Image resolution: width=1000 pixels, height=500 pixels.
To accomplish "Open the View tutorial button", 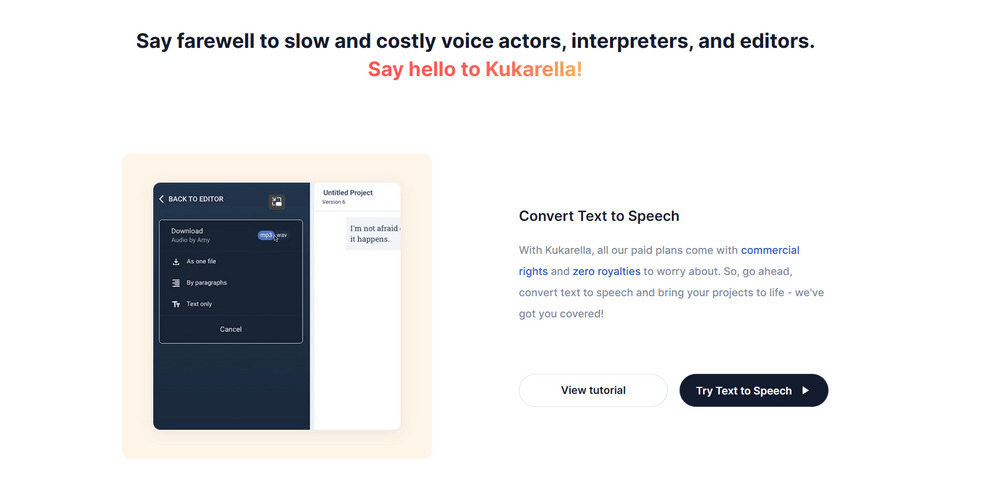I will coord(593,390).
